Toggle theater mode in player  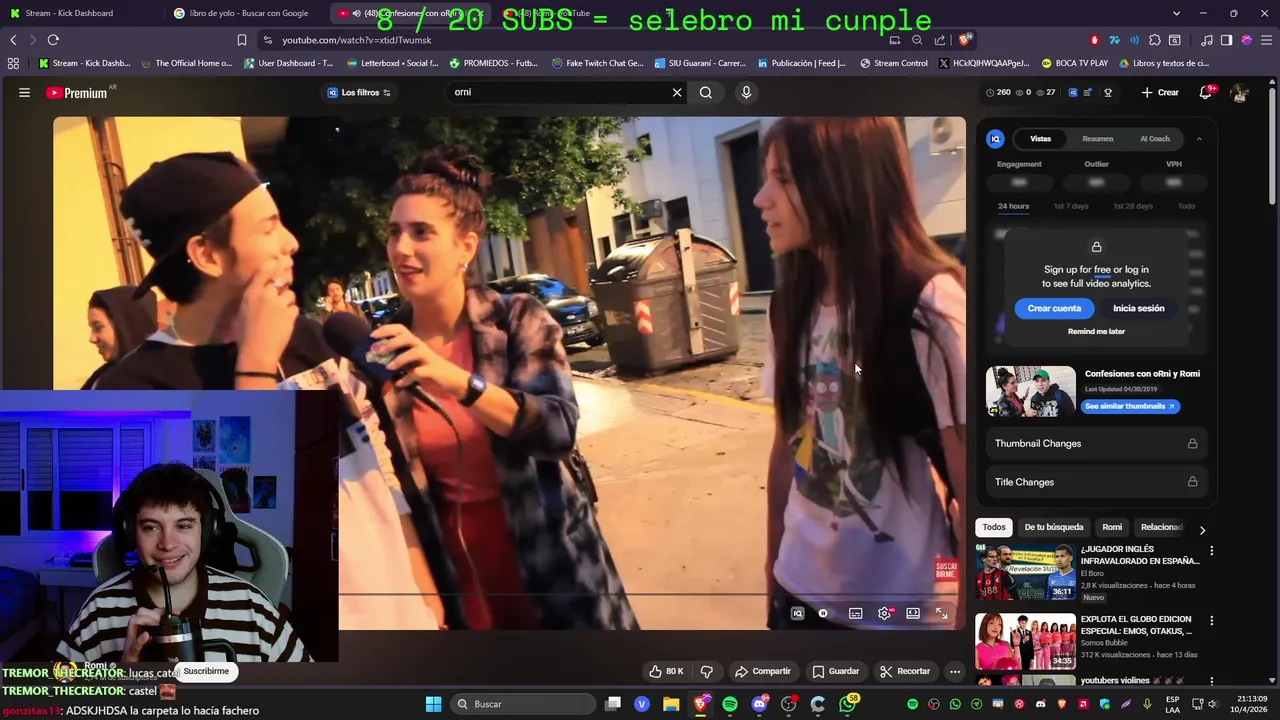(913, 613)
